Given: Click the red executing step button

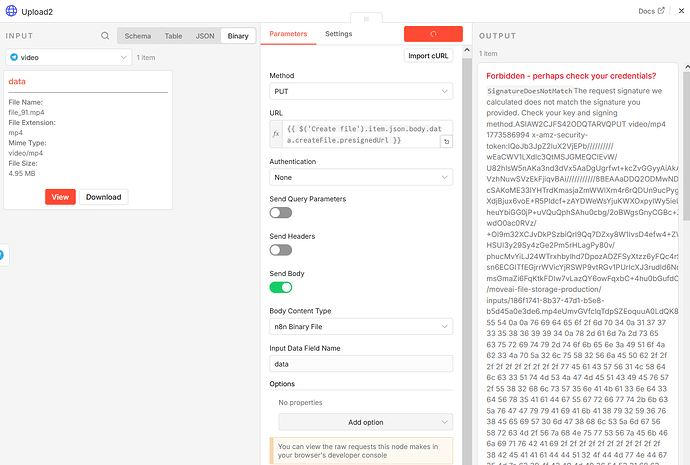Looking at the screenshot, I should [433, 34].
